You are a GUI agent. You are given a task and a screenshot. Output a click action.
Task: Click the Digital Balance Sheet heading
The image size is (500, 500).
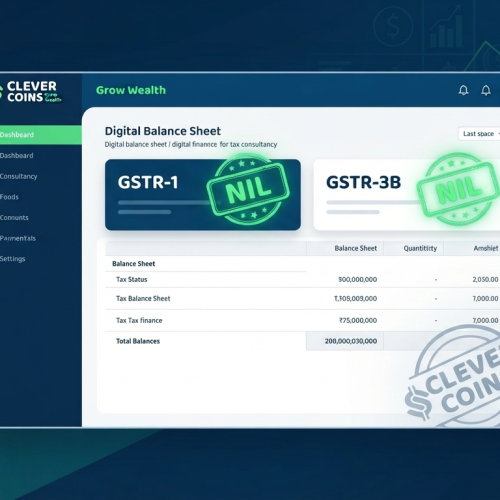point(163,131)
